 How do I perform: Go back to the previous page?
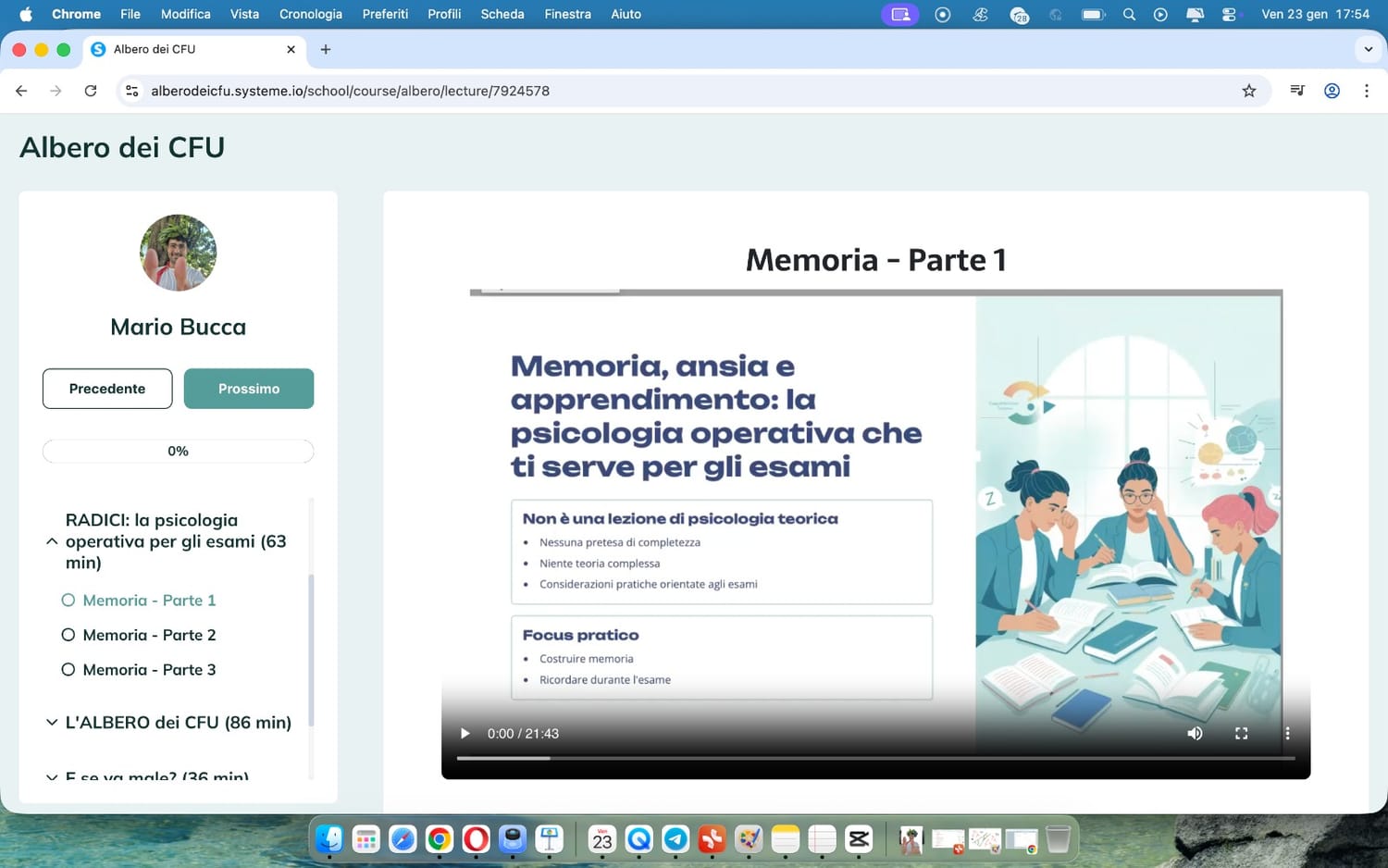tap(21, 91)
